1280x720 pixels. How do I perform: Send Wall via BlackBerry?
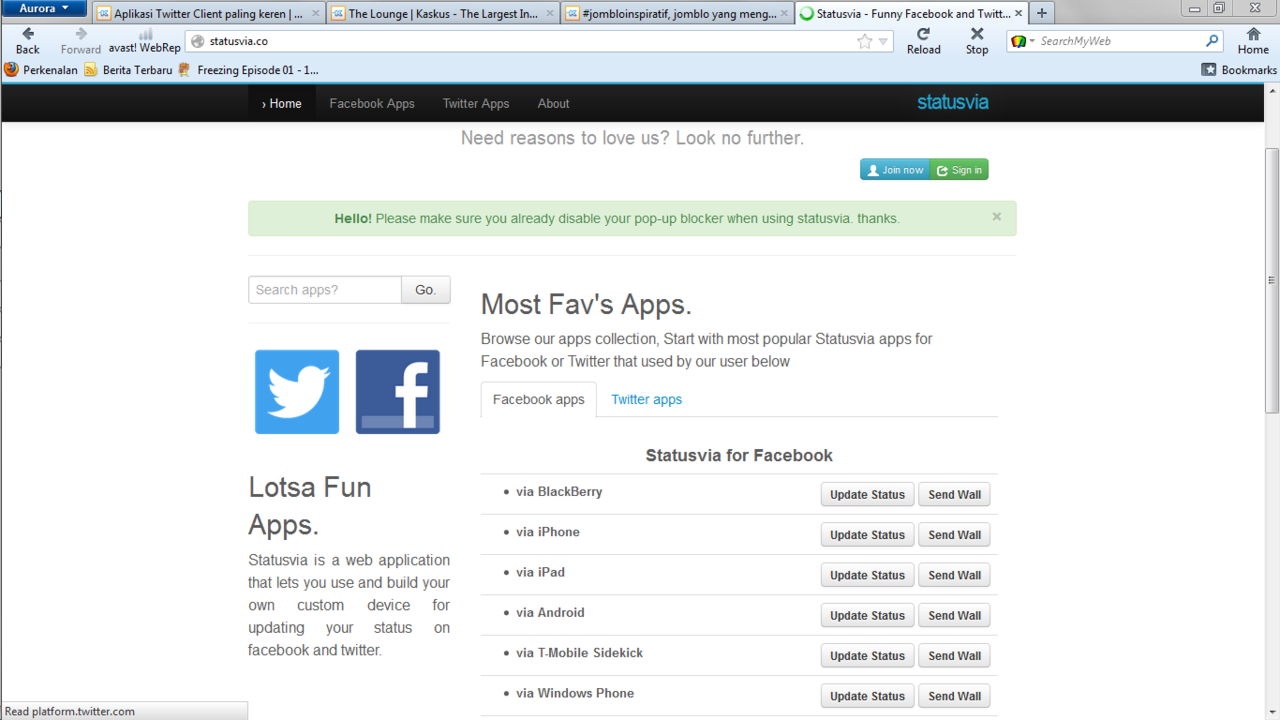pyautogui.click(x=955, y=494)
